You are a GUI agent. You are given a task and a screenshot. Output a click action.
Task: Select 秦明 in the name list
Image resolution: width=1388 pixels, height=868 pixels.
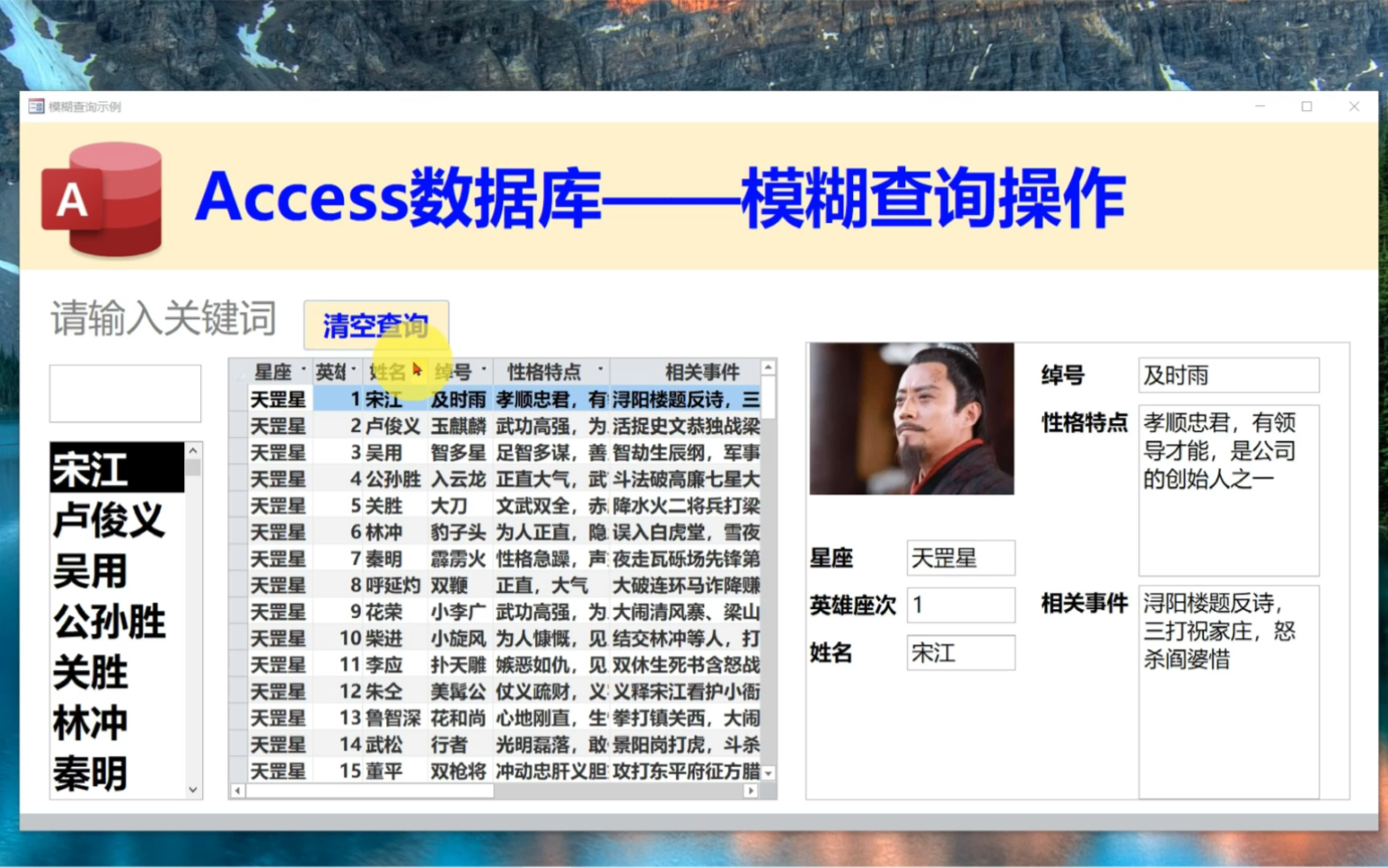[117, 774]
